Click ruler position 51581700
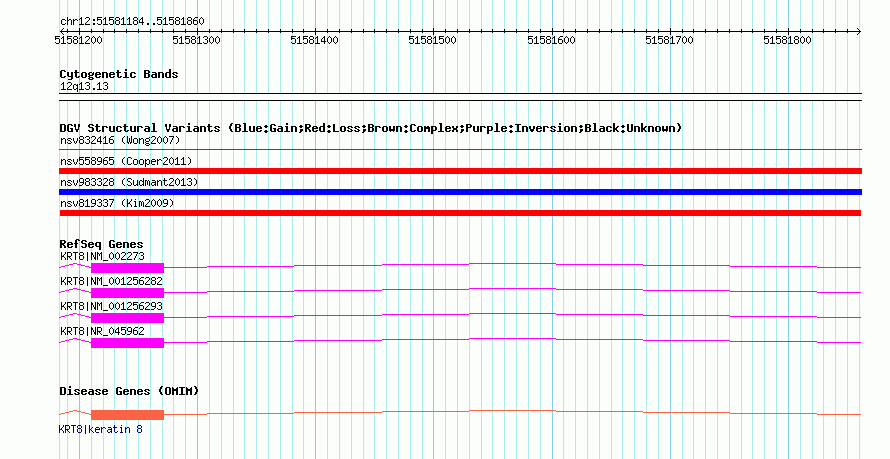The height and width of the screenshot is (459, 890). click(x=669, y=40)
